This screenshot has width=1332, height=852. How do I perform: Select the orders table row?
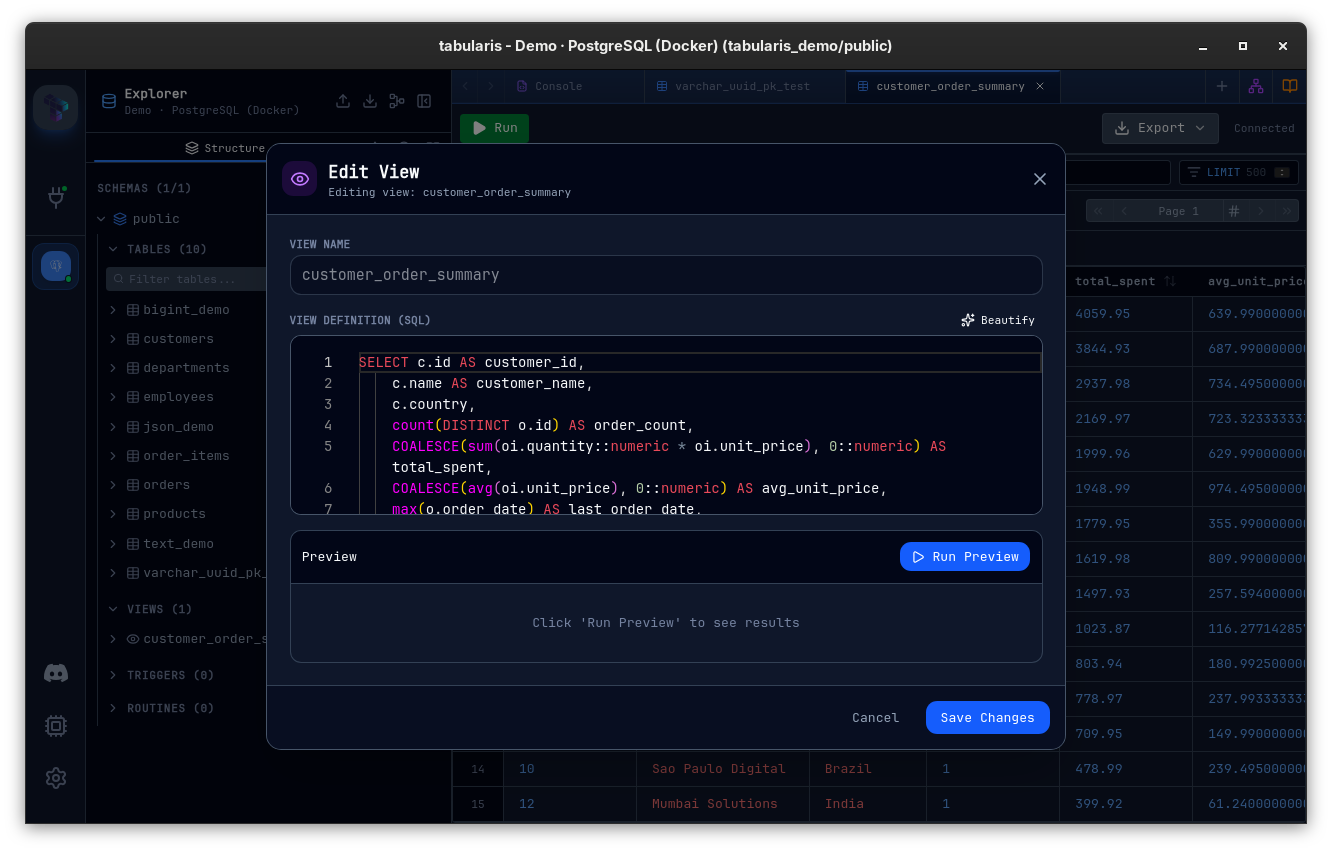(166, 485)
